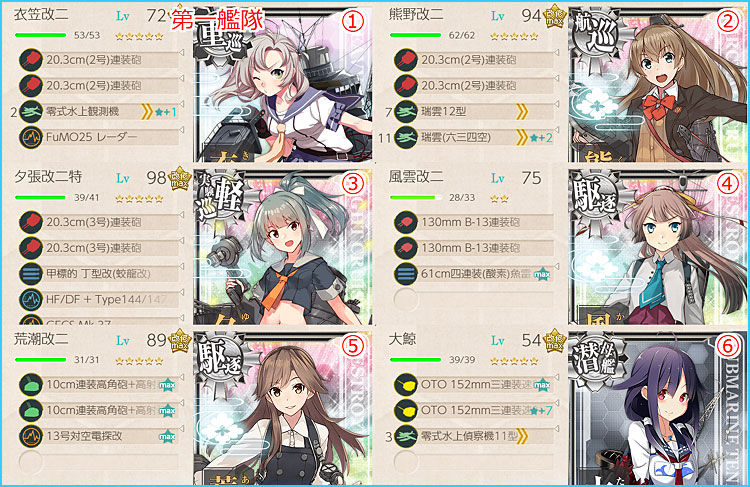Screen dimensions: 750x487
Task: Select the torpedo icon beside 甲標的 丁型改(蛟龍改)
Action: tap(31, 274)
